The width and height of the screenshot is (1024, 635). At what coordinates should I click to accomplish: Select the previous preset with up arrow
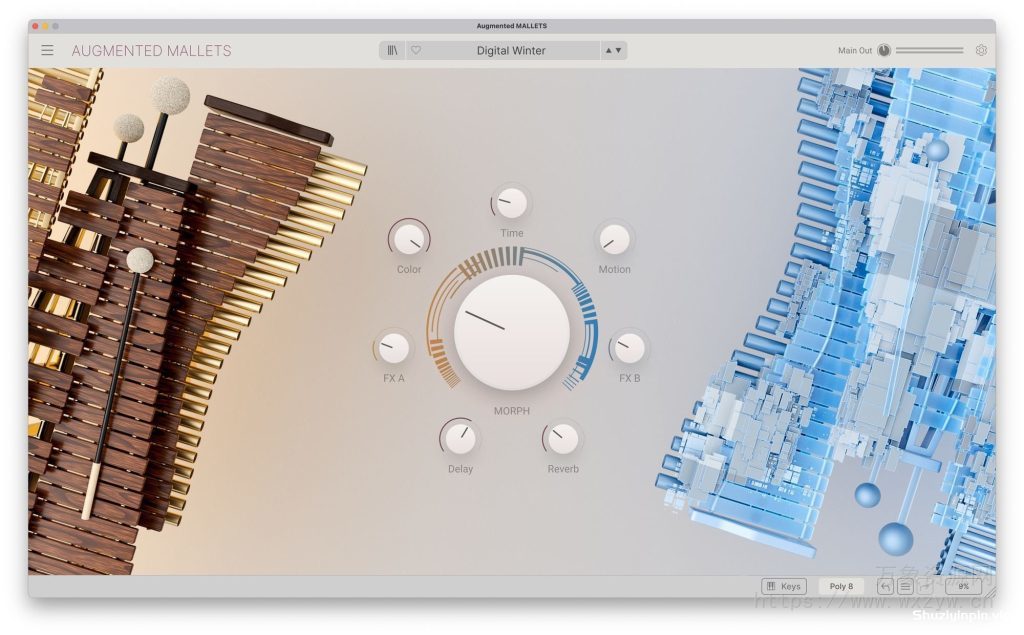click(x=608, y=49)
